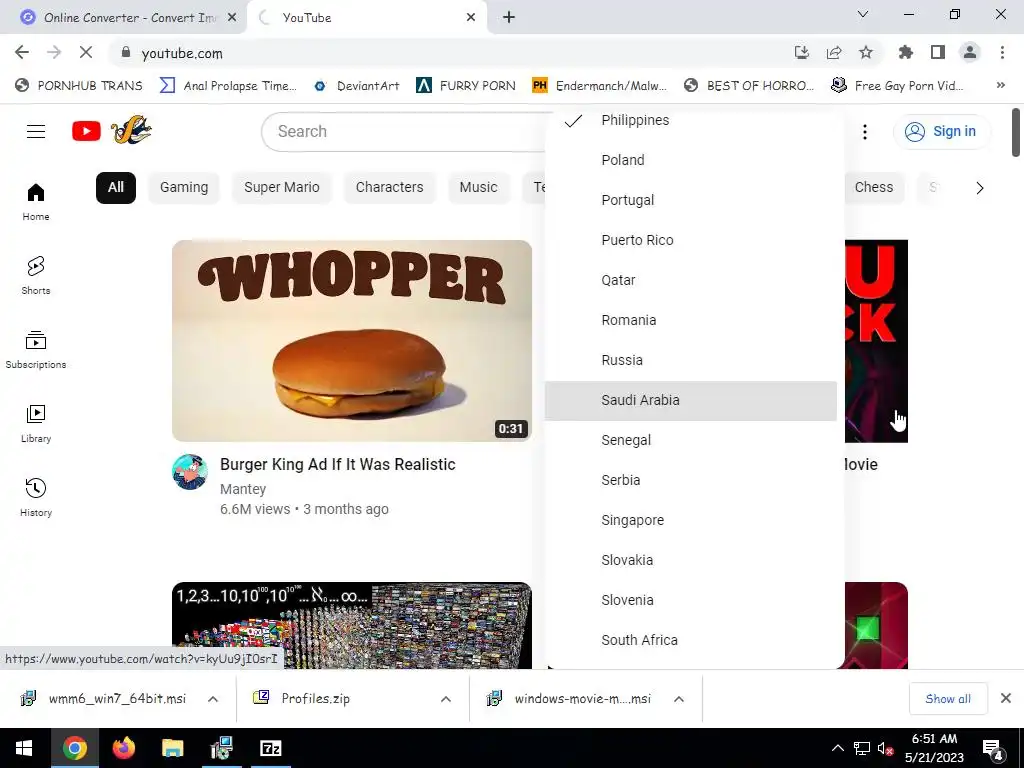Click the muted volume tray icon
1024x768 pixels.
click(x=885, y=749)
